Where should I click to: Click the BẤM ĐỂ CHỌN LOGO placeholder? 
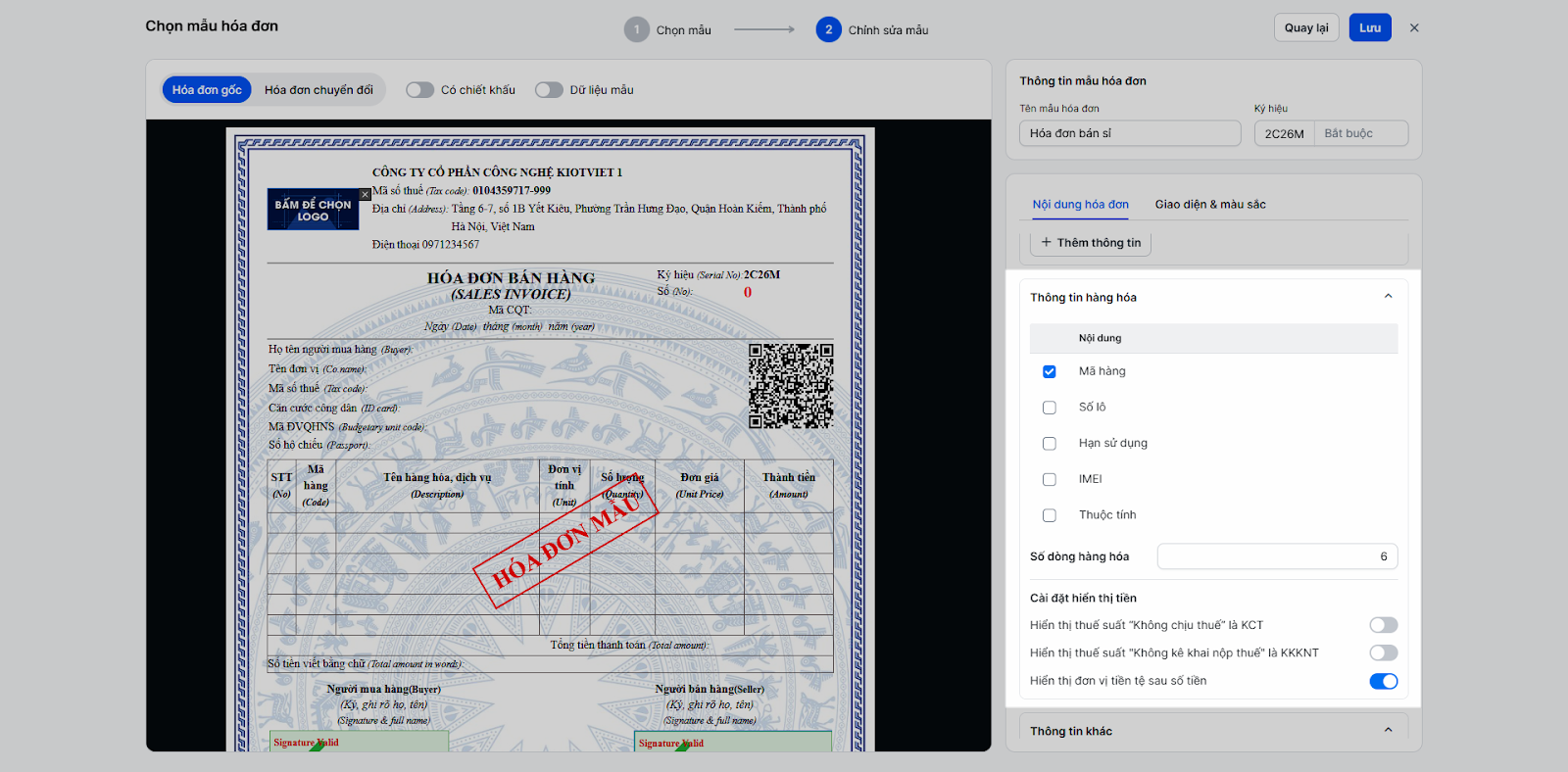coord(313,210)
